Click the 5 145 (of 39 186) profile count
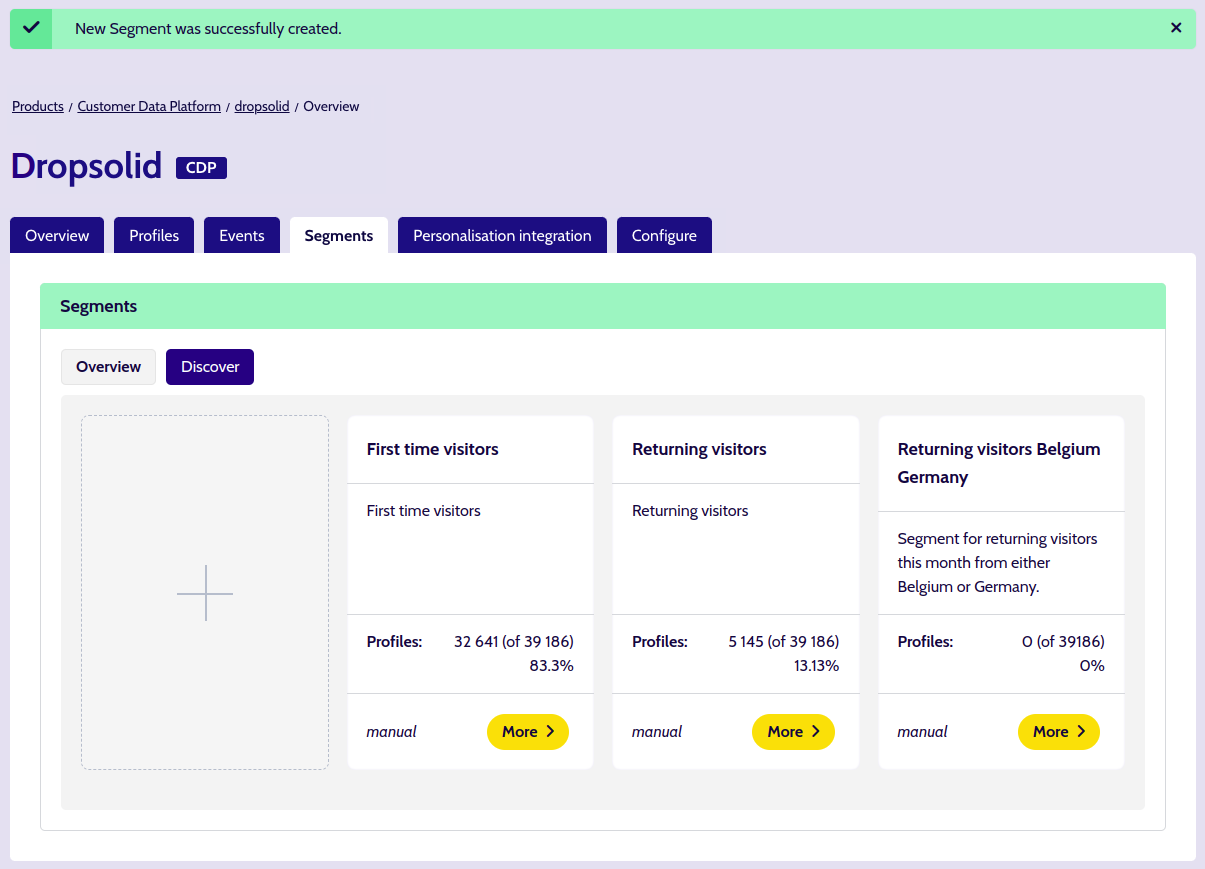The image size is (1205, 869). (x=784, y=641)
